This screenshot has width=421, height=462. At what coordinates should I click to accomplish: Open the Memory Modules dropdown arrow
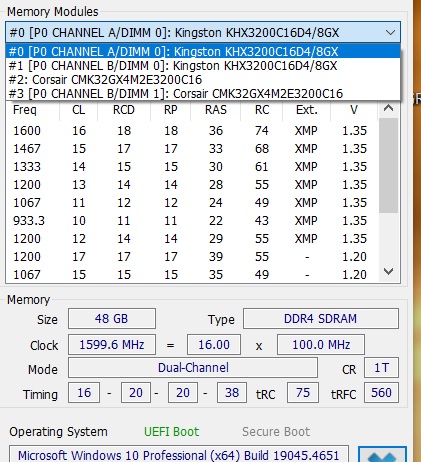pos(390,33)
